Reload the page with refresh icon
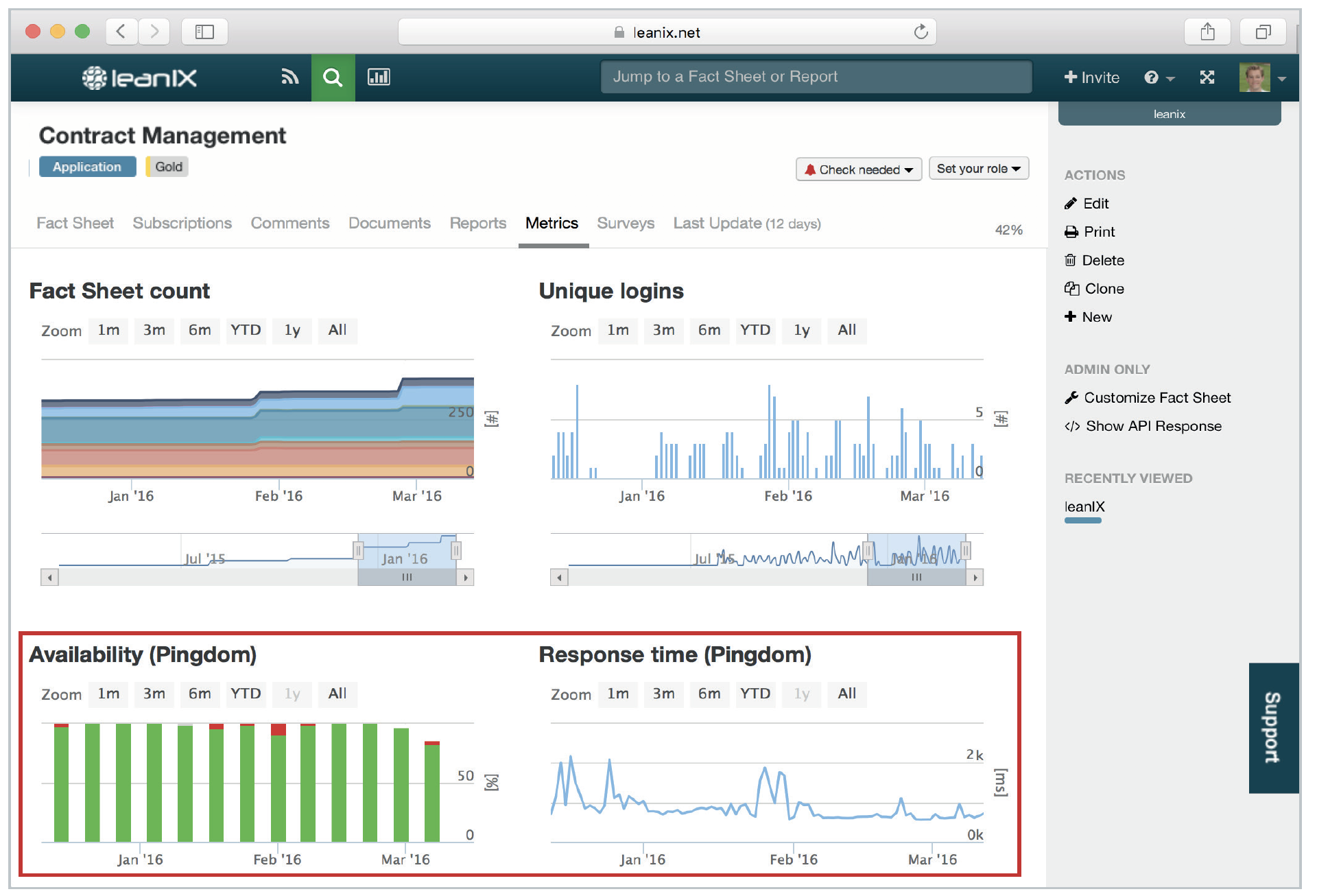 point(921,32)
